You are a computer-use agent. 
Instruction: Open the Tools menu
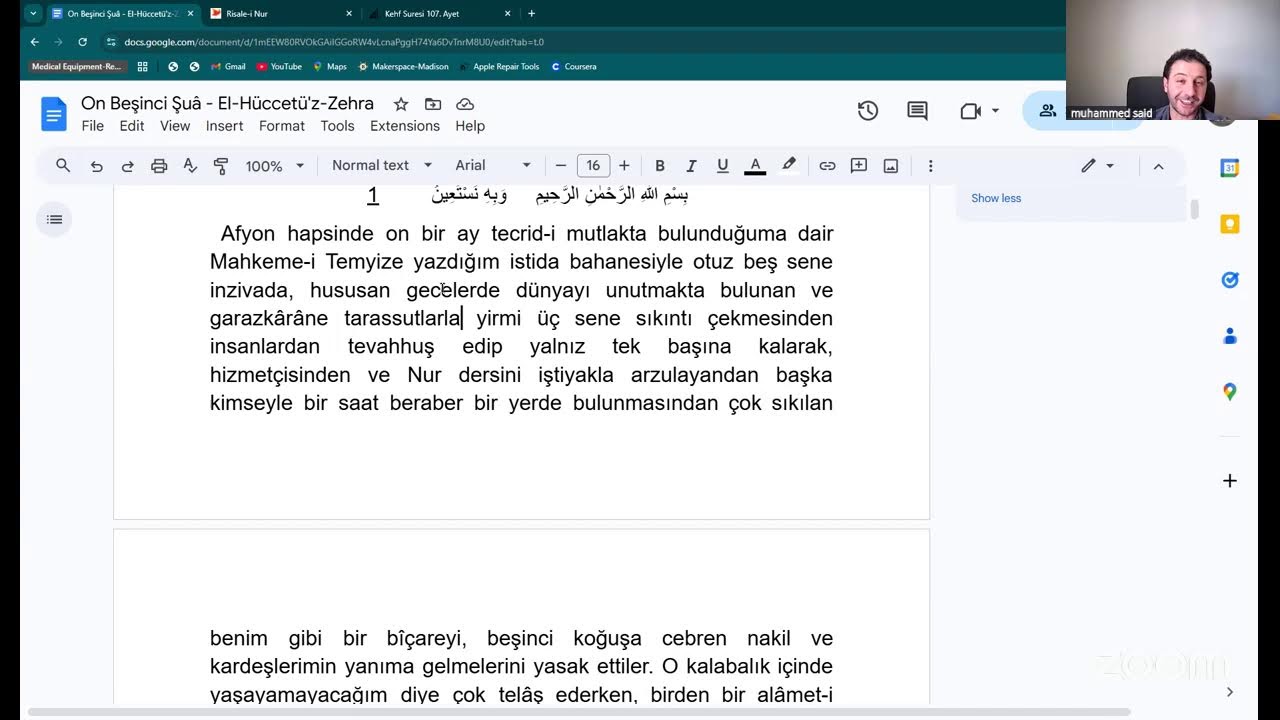click(x=338, y=126)
